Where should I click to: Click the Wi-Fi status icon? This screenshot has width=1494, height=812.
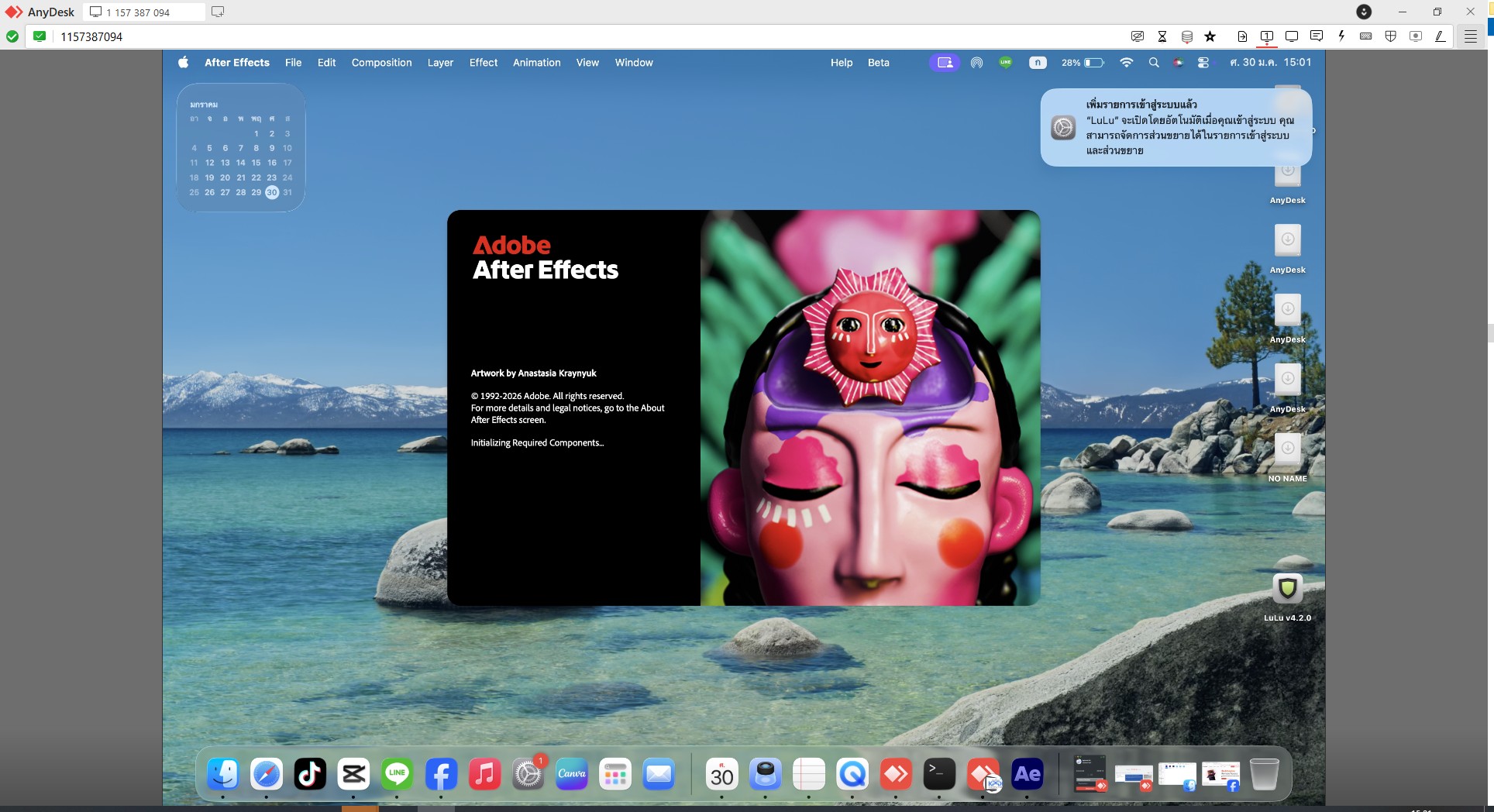pos(1127,63)
